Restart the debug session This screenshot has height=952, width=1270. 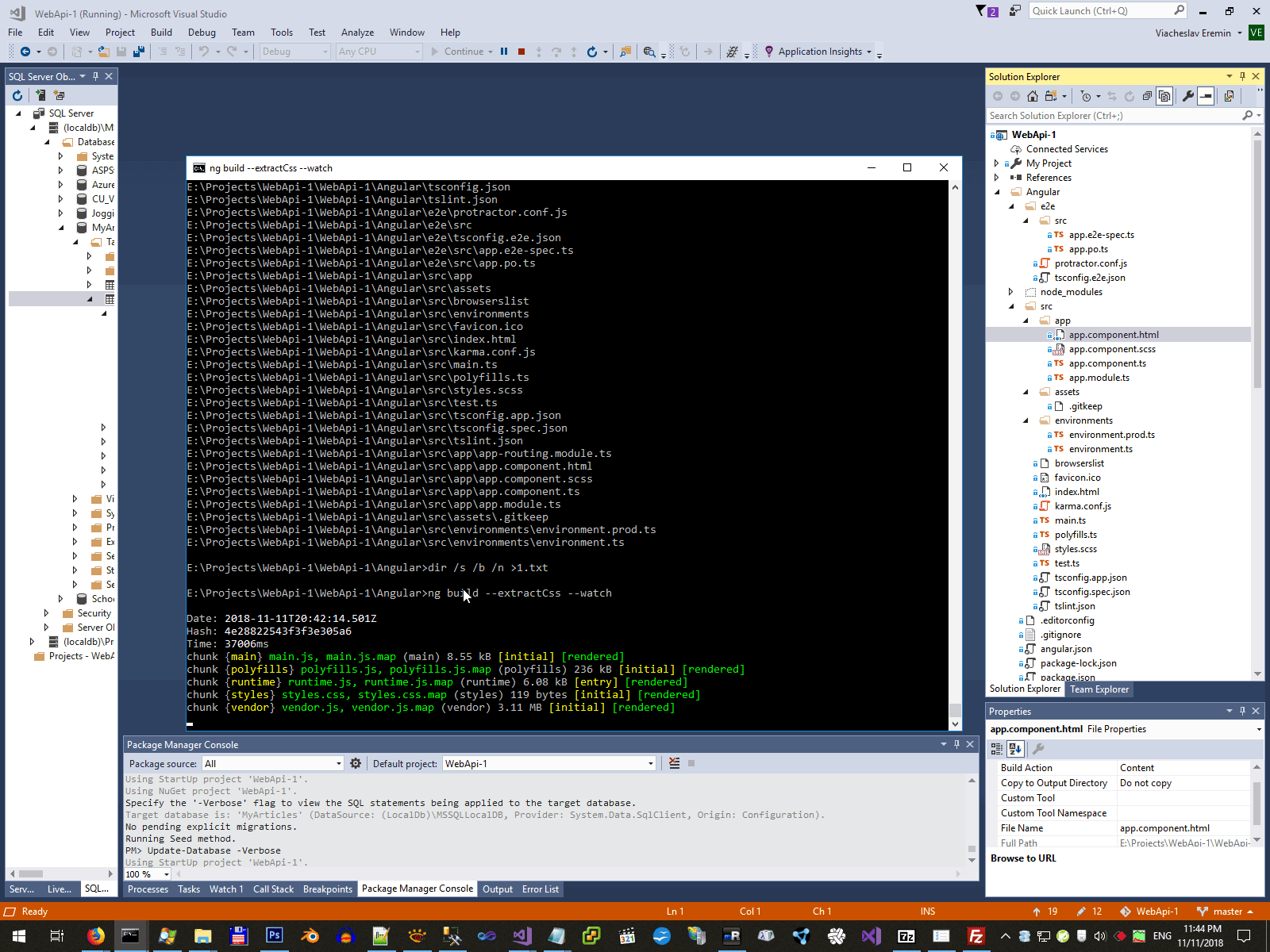pos(591,52)
